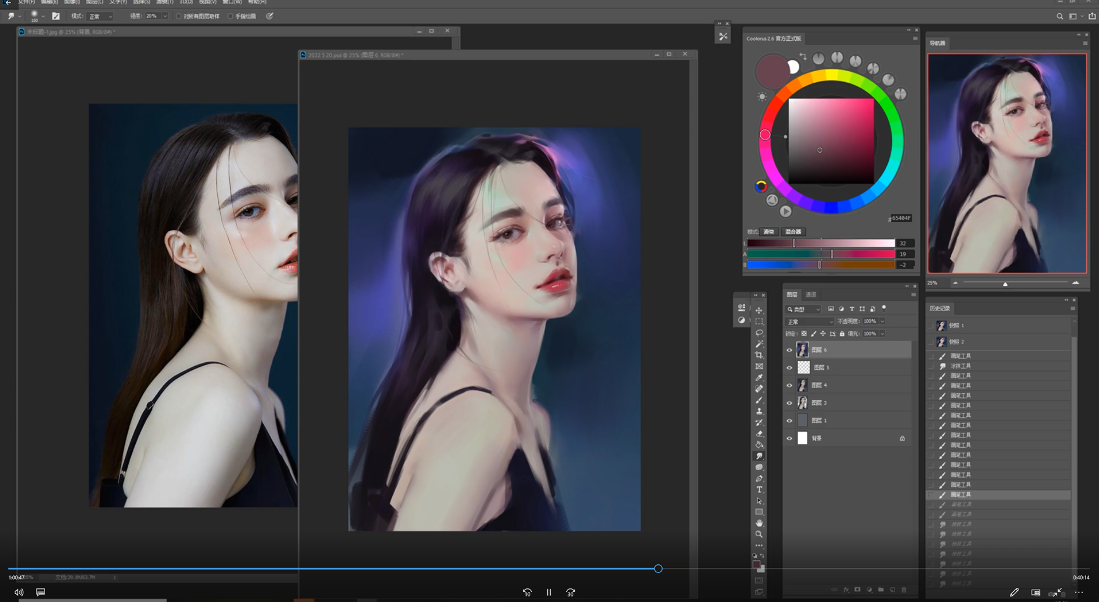Select the Healing Brush tool
Image resolution: width=1099 pixels, height=602 pixels.
tap(759, 388)
